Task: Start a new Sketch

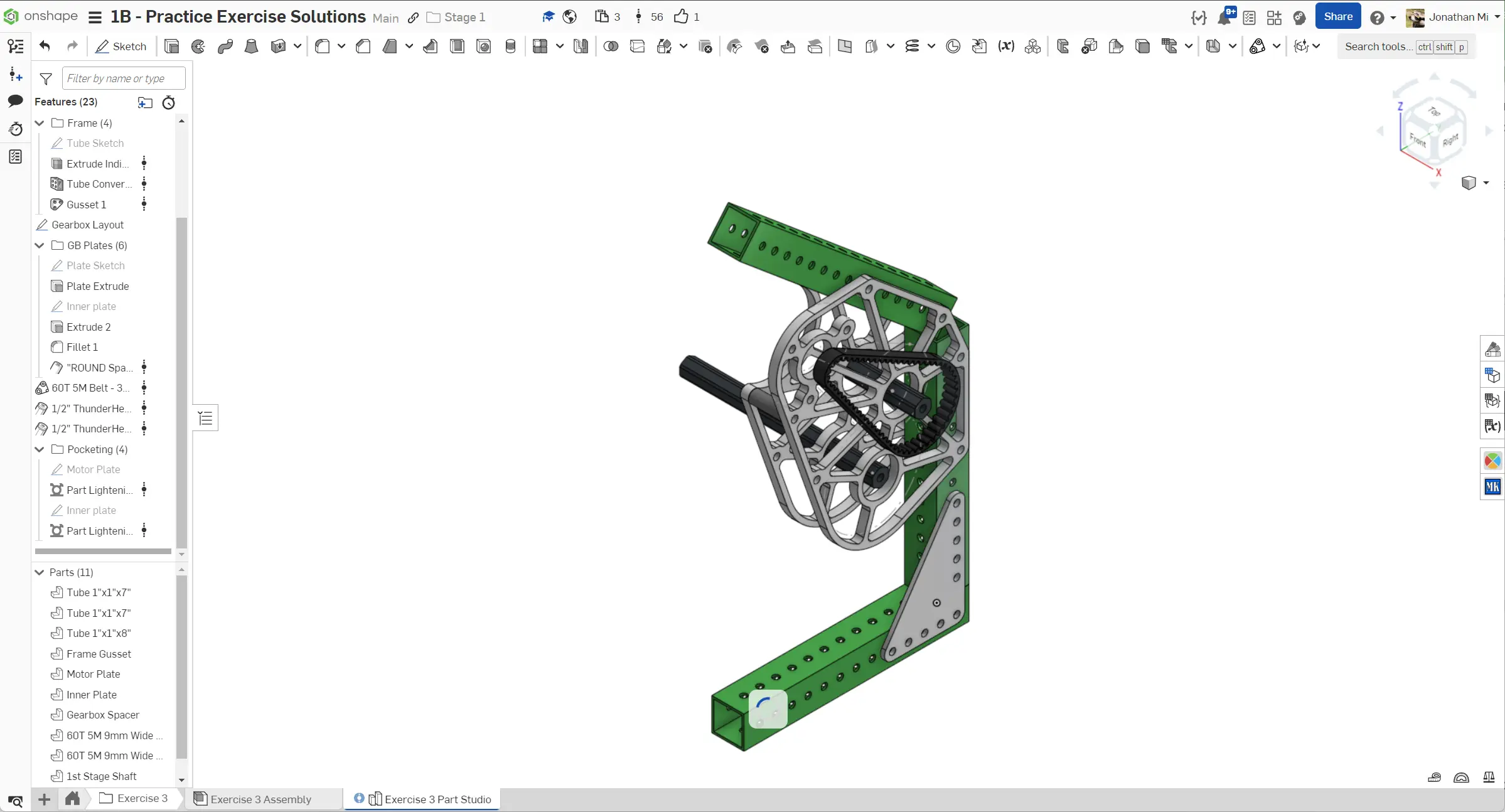Action: 121,46
